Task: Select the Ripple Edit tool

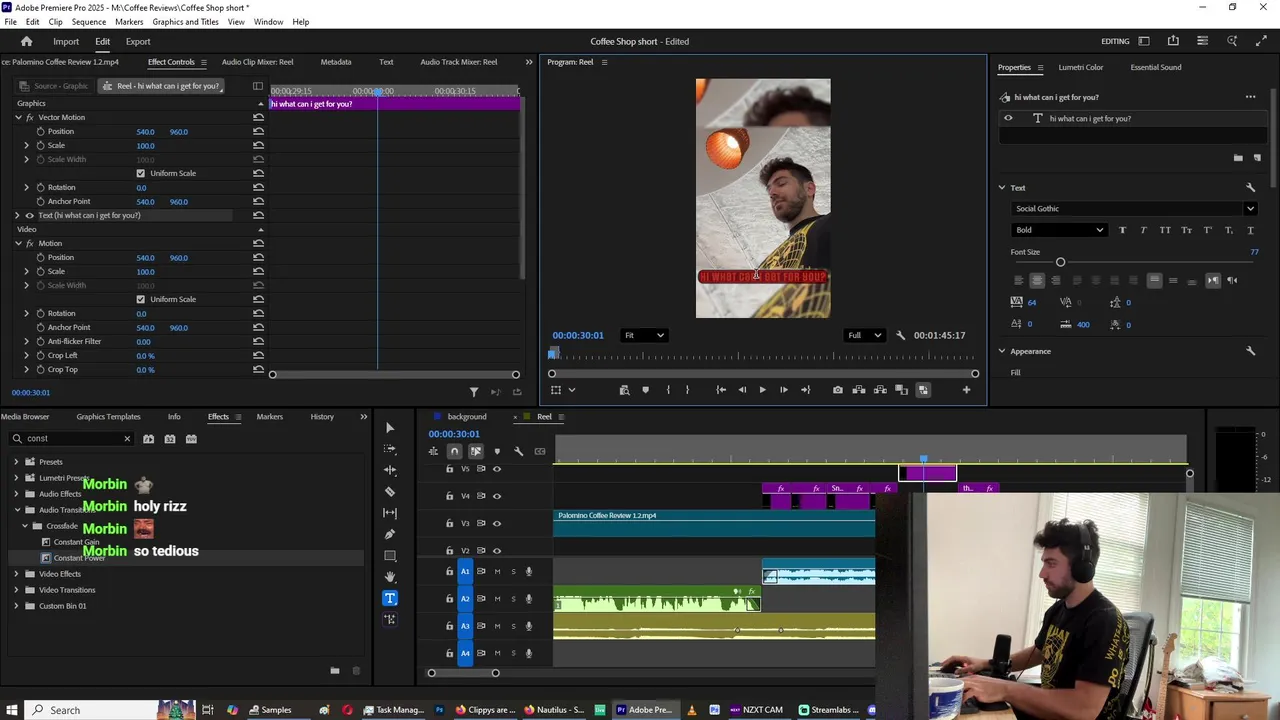Action: tap(390, 470)
